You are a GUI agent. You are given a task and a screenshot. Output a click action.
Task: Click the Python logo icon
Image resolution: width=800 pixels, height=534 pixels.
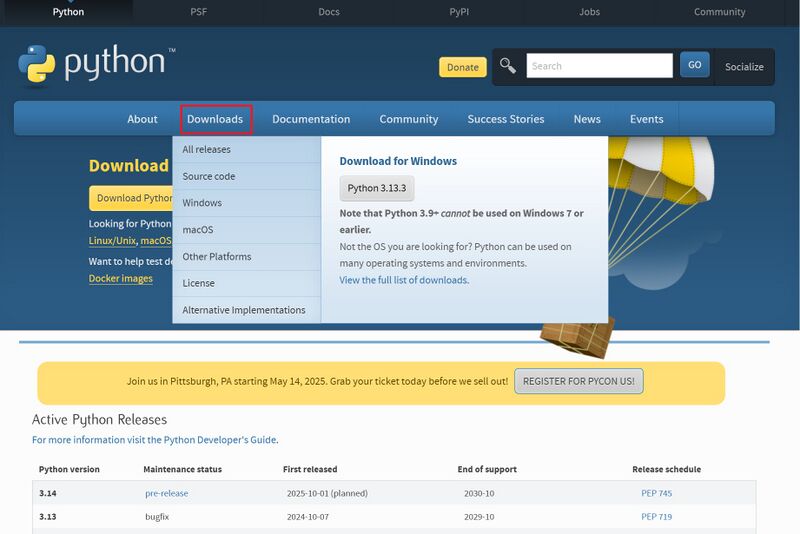37,66
